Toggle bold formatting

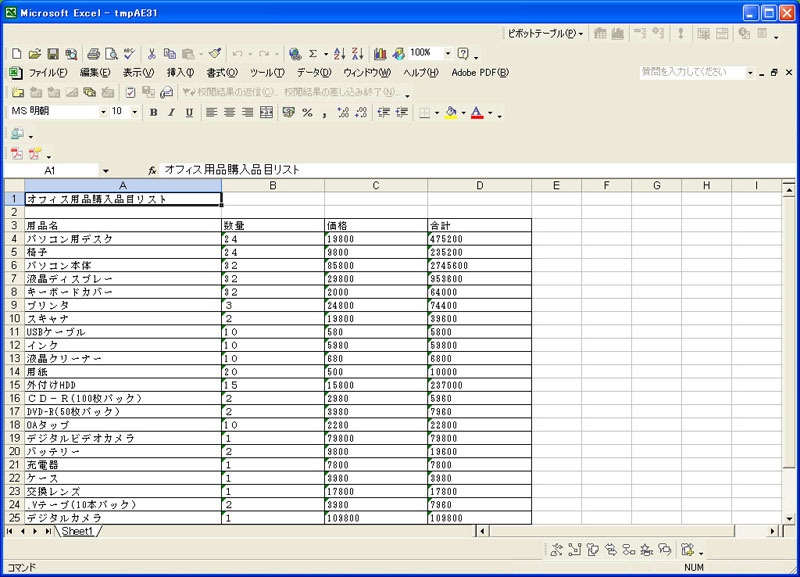pos(153,112)
